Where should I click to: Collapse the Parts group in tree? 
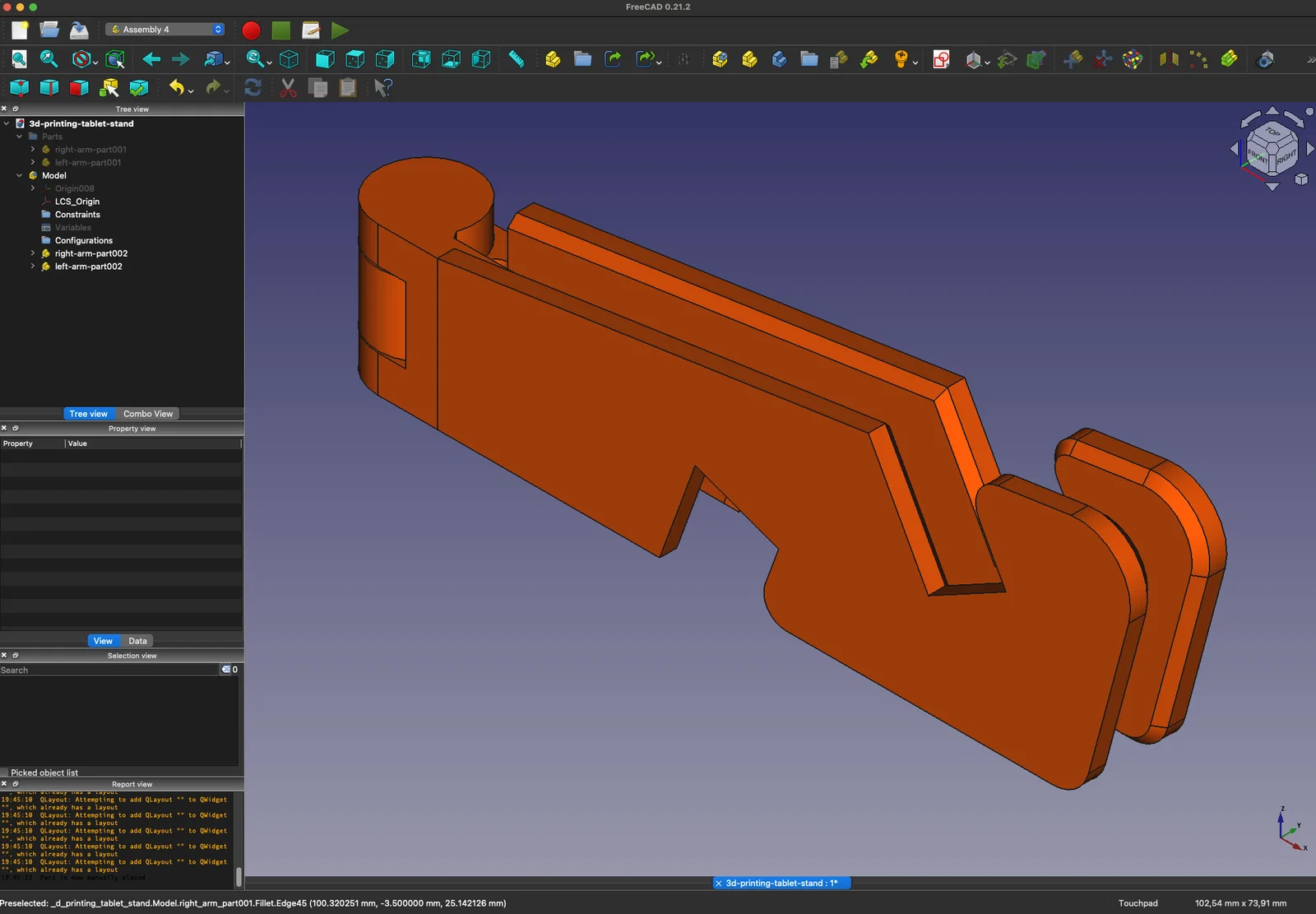20,137
